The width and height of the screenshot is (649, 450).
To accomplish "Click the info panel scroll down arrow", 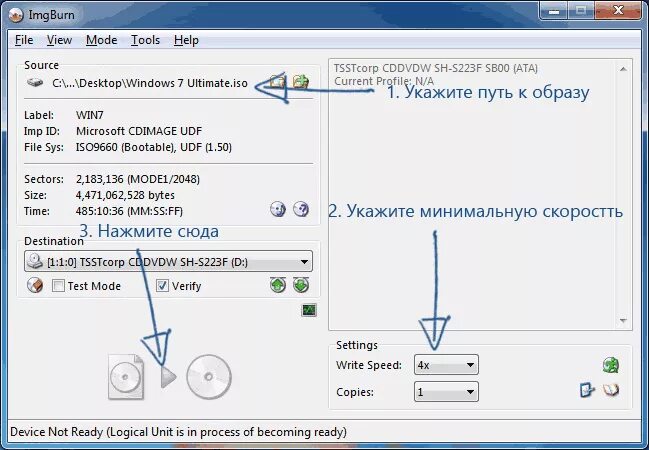I will click(x=623, y=320).
